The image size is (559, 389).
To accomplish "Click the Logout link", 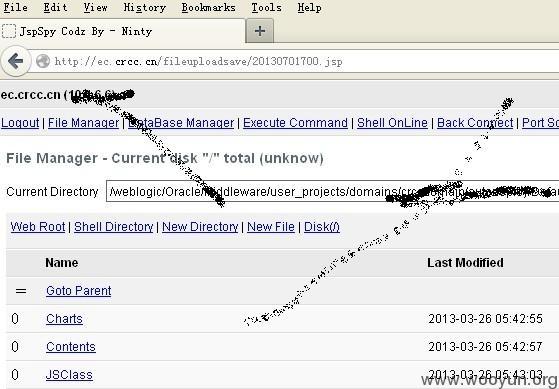I will pyautogui.click(x=20, y=123).
